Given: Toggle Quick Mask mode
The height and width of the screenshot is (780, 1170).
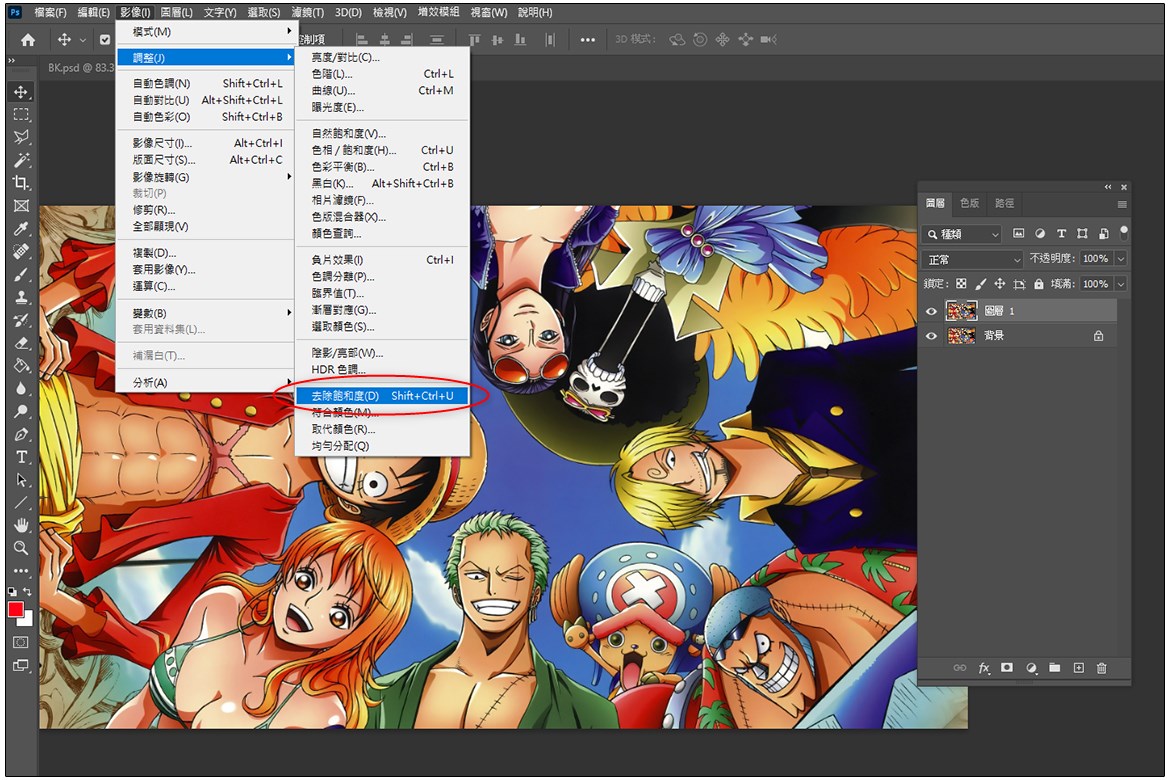Looking at the screenshot, I should pos(21,642).
